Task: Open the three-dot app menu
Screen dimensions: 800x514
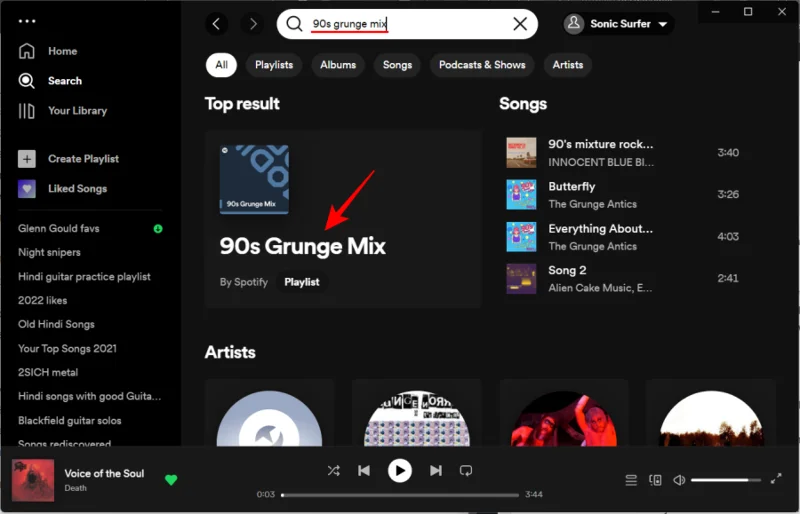Action: click(27, 21)
